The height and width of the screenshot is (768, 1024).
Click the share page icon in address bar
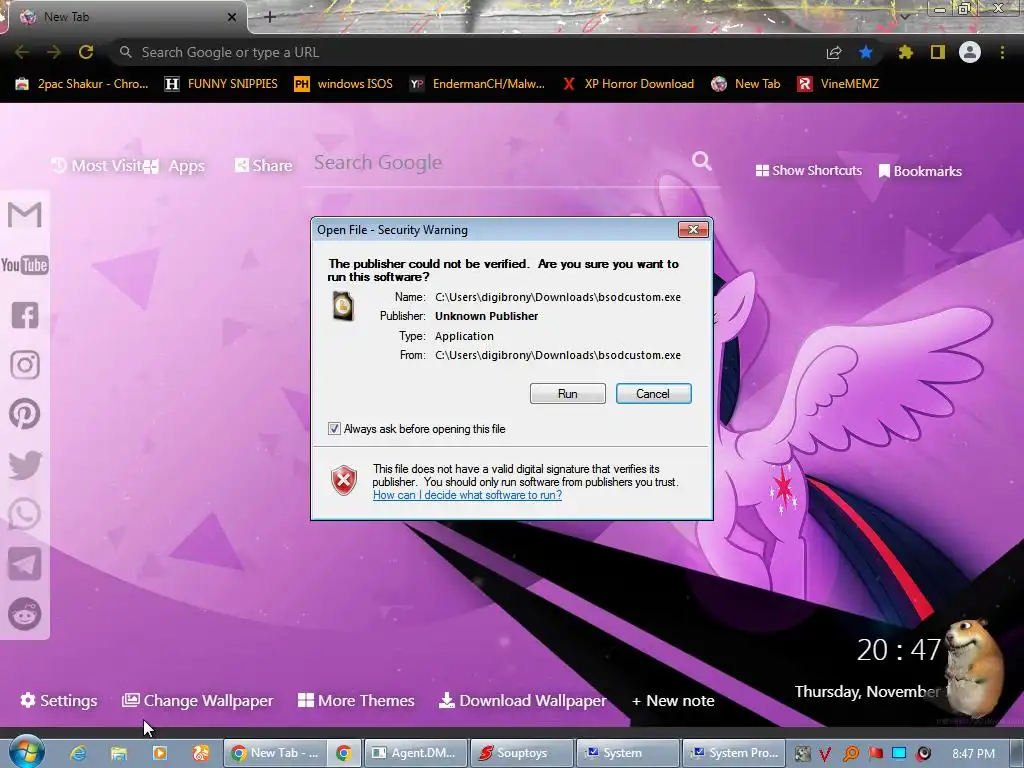pos(834,52)
